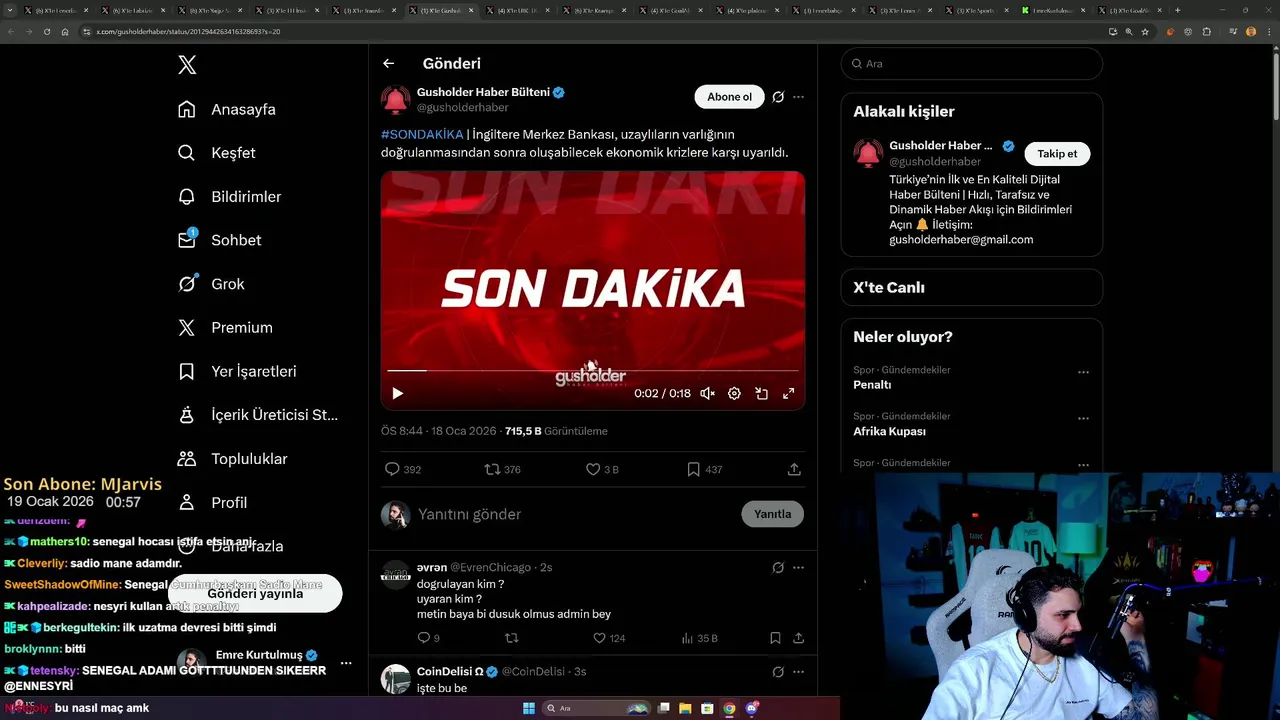Open Grok from sidebar
This screenshot has width=1280, height=720.
coord(211,284)
